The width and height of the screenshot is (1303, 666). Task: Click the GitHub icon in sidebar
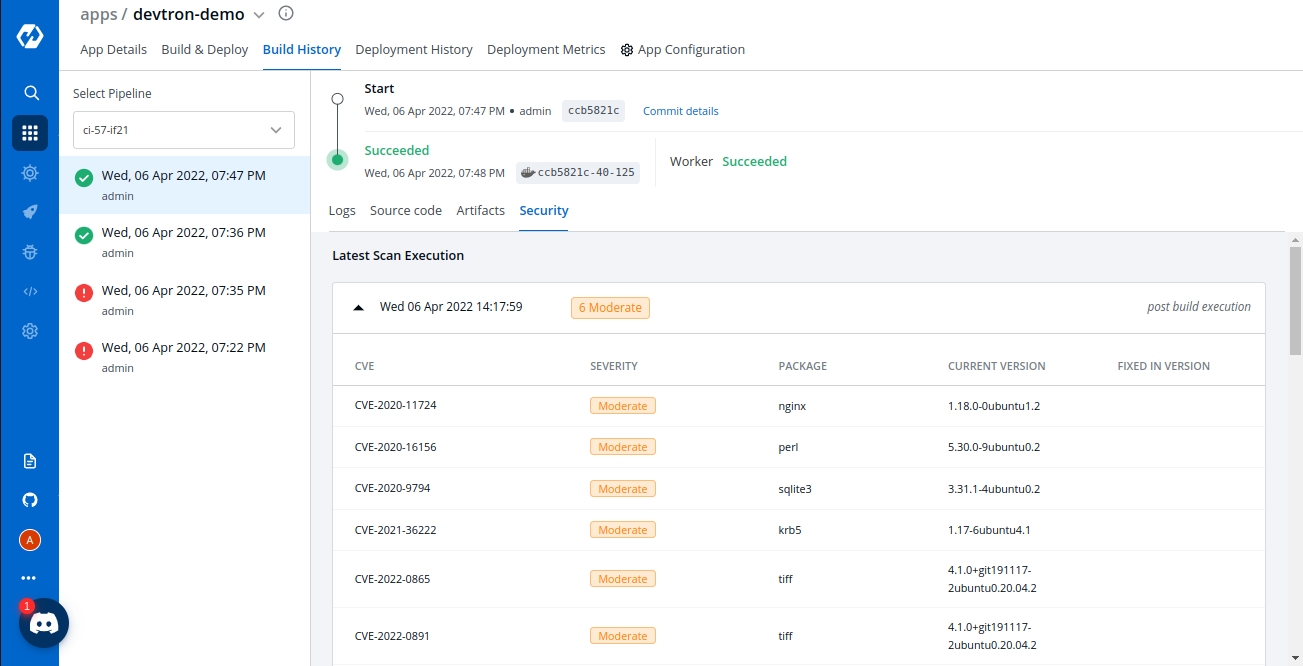coord(30,500)
